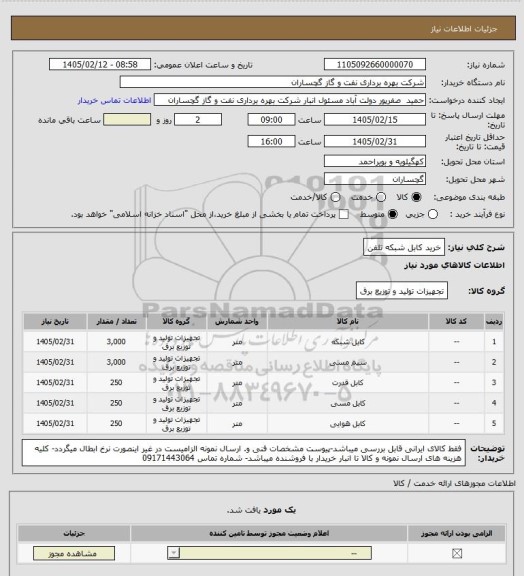Click the empty remaining hours field
This screenshot has height=576, width=524.
127,120
